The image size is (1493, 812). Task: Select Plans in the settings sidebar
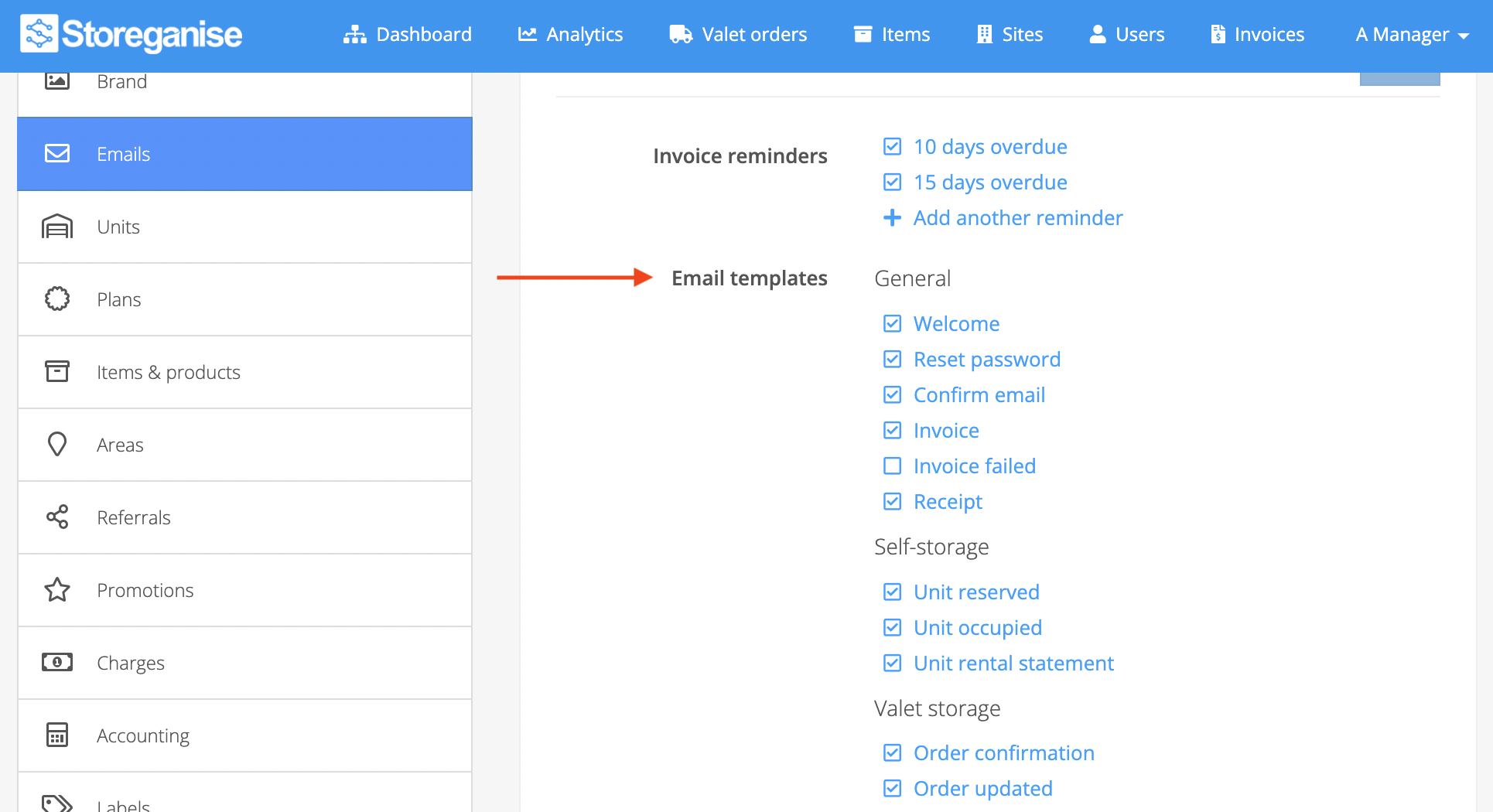(x=244, y=299)
